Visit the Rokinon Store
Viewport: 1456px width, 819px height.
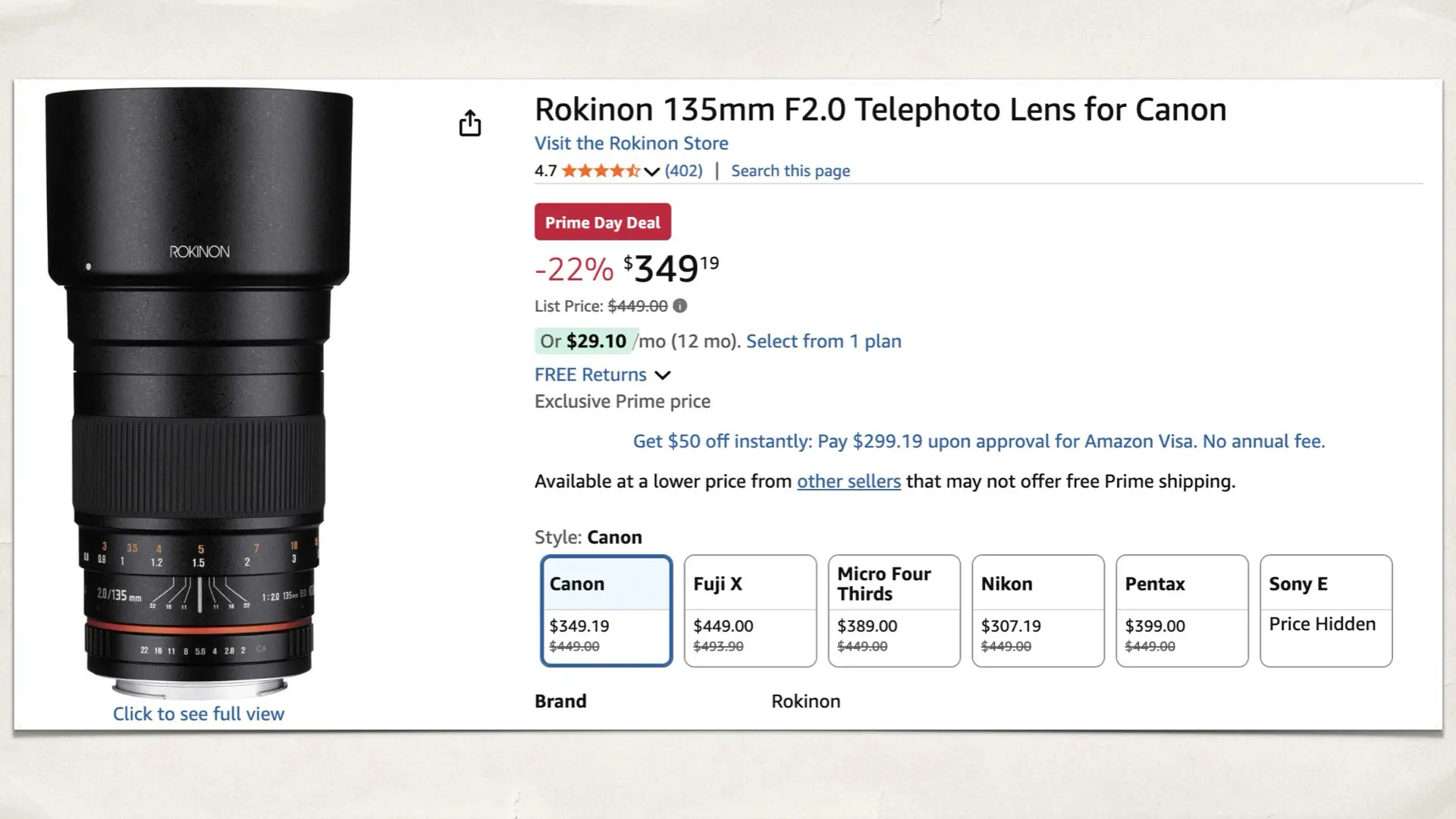[631, 143]
